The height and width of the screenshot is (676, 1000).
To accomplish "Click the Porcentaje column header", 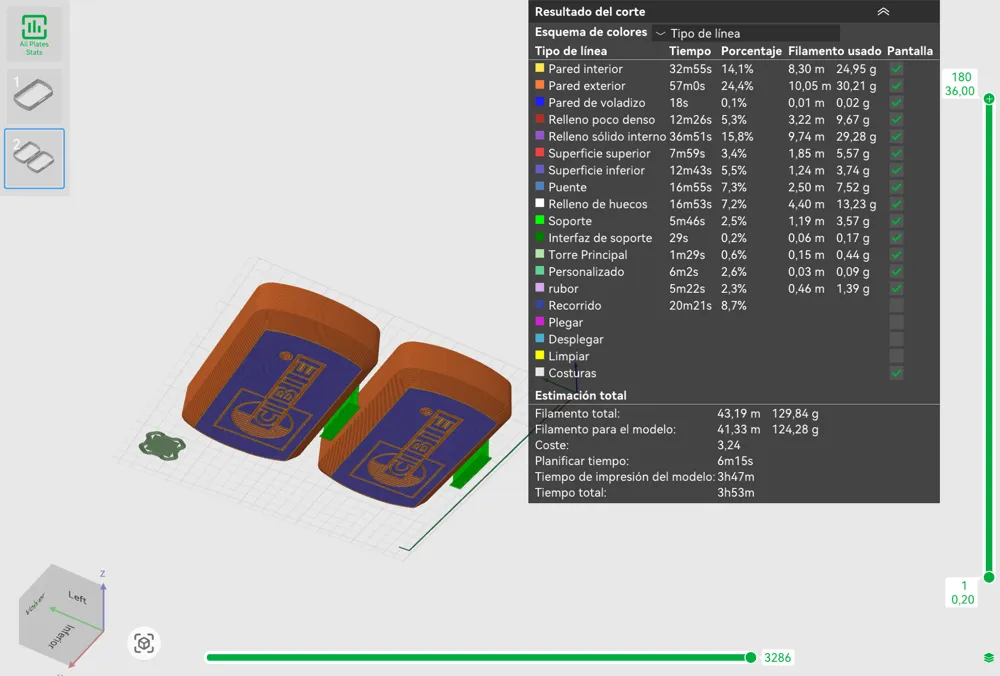I will coord(751,51).
